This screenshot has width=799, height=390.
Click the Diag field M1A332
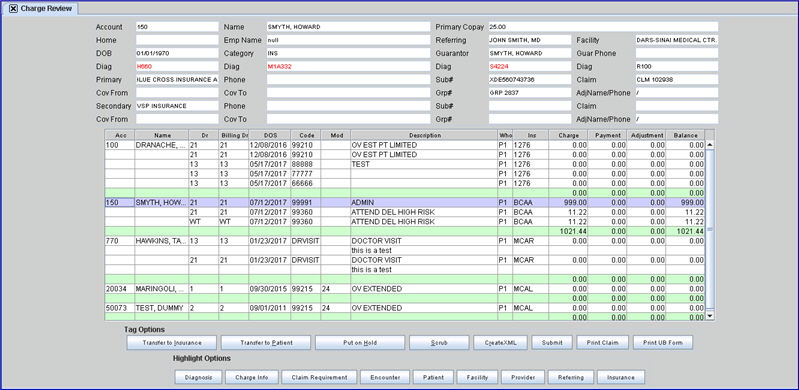pyautogui.click(x=349, y=66)
